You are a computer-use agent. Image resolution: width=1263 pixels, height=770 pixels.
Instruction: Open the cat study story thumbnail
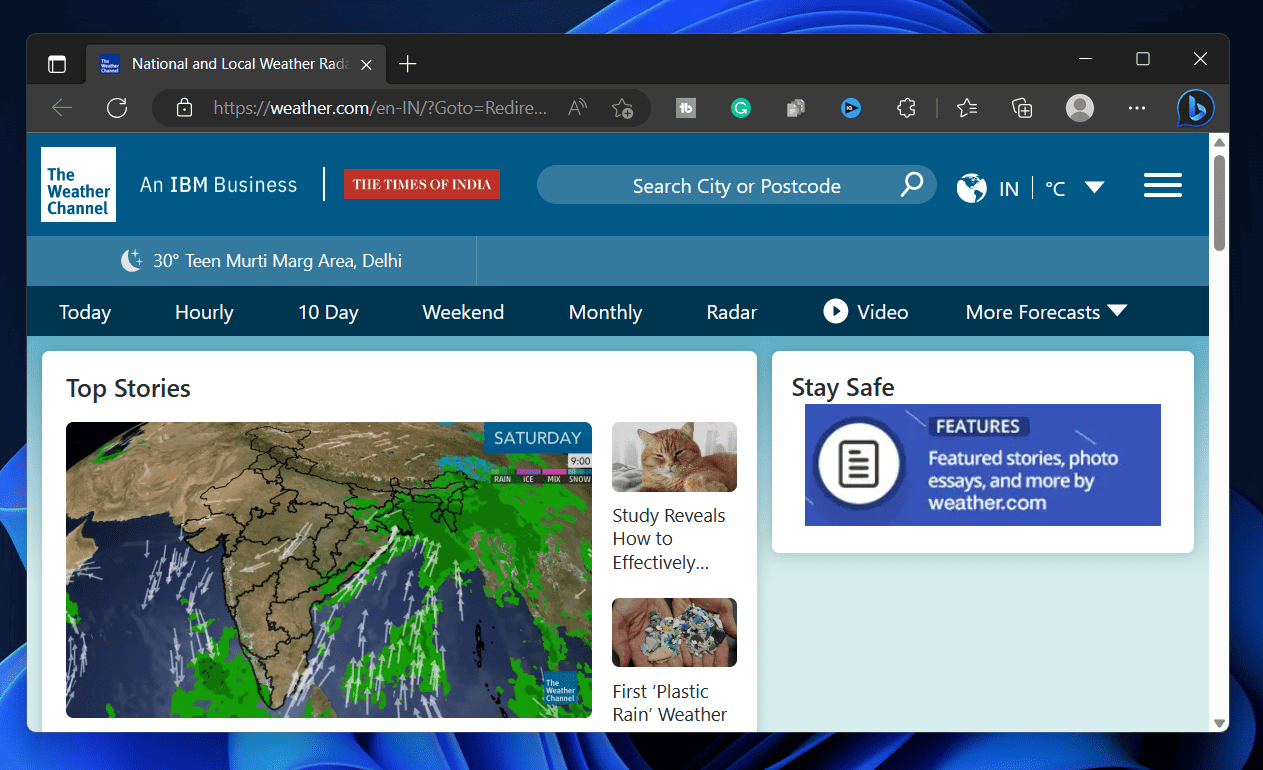pyautogui.click(x=674, y=457)
